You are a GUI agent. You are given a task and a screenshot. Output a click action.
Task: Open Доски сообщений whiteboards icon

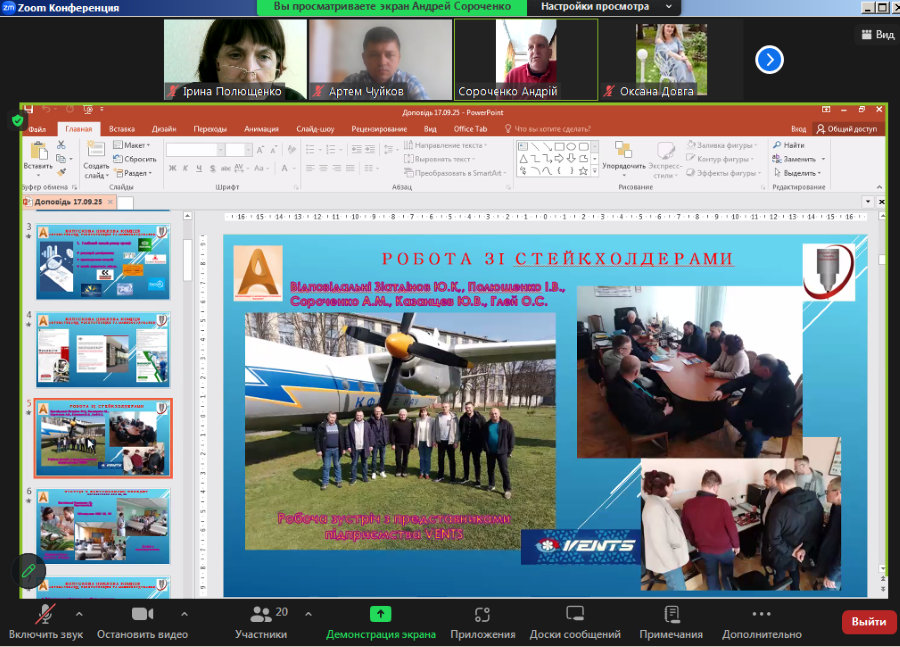click(x=575, y=614)
